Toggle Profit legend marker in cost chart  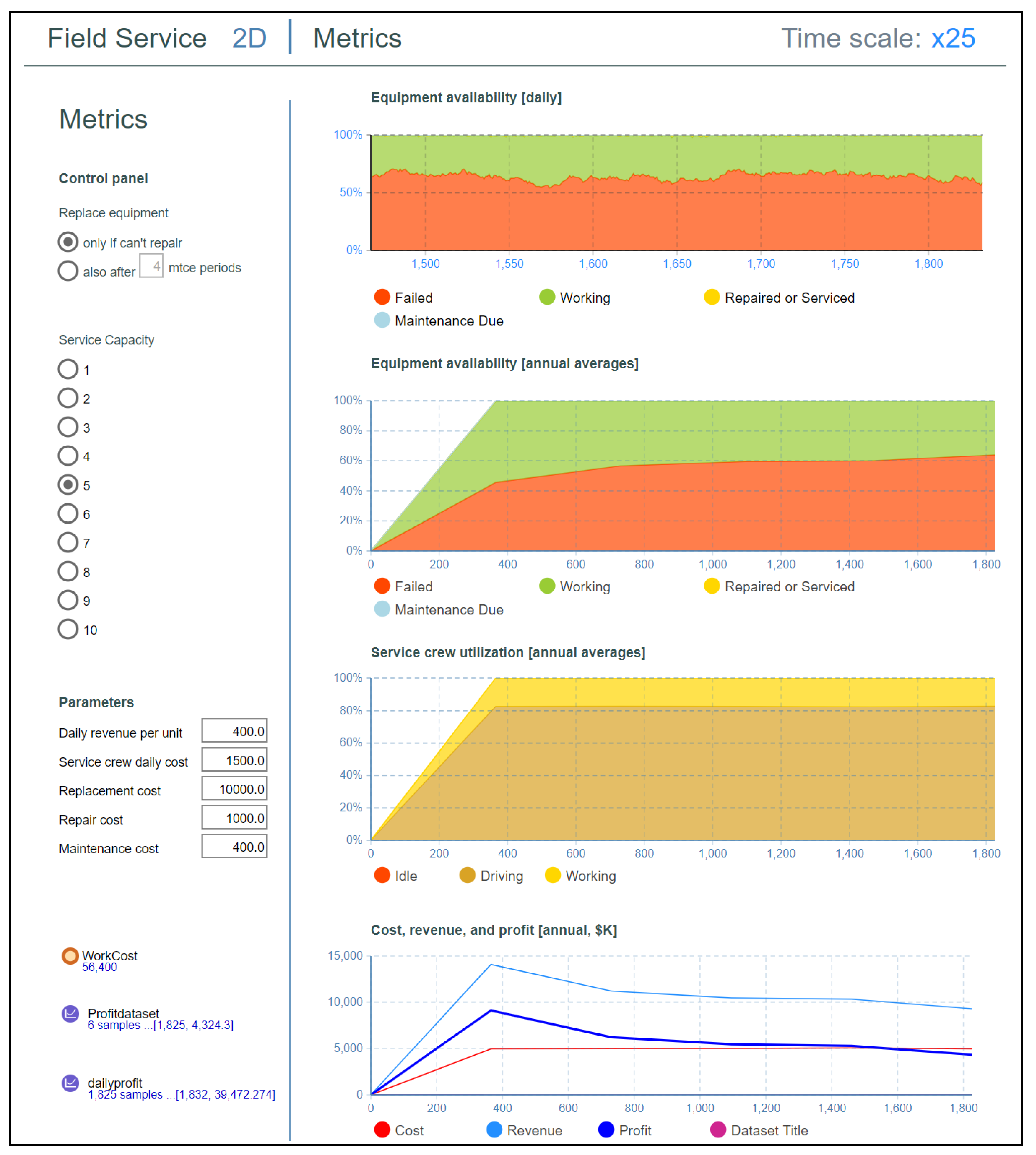tap(607, 1130)
